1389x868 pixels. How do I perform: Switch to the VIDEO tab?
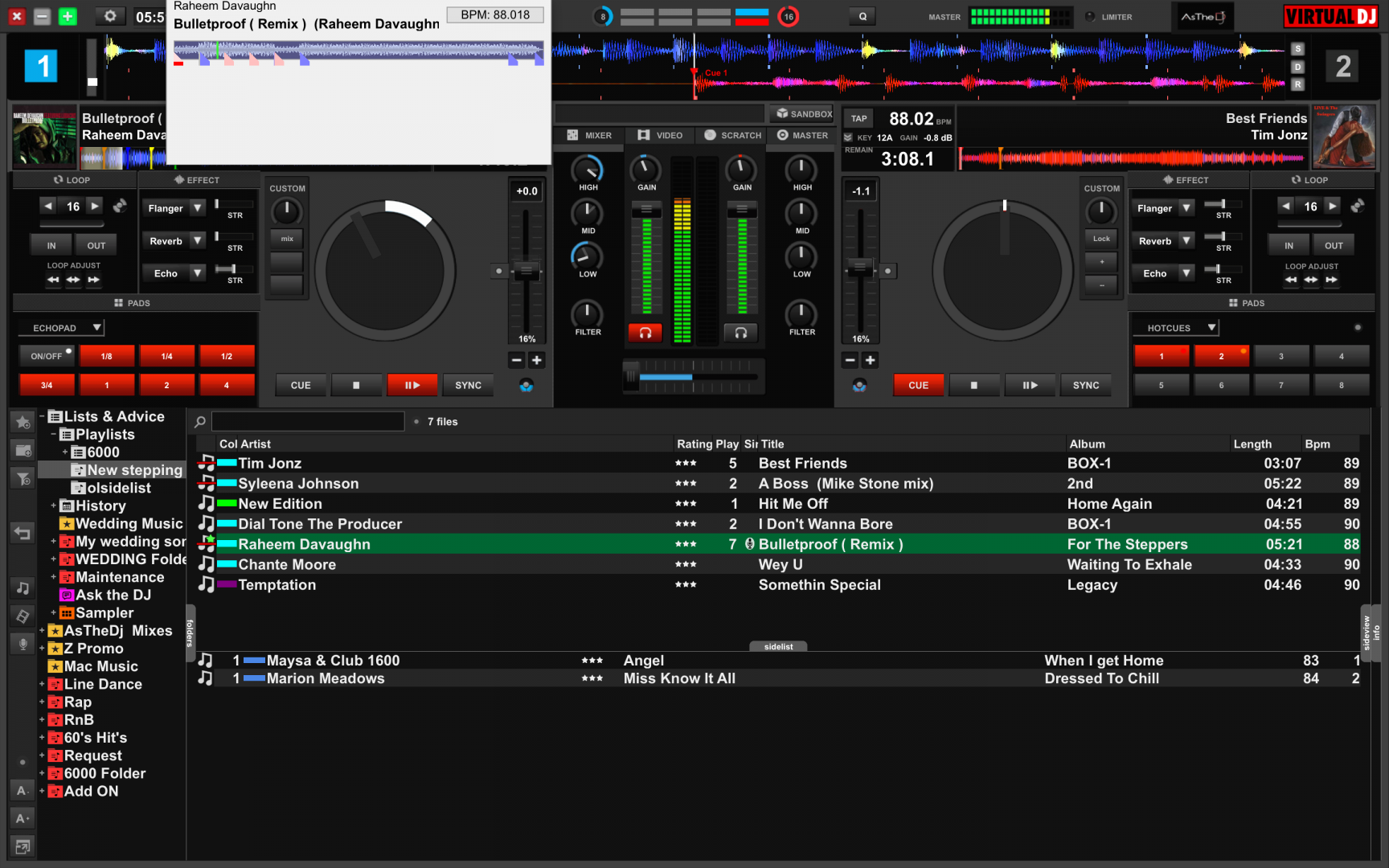point(660,136)
